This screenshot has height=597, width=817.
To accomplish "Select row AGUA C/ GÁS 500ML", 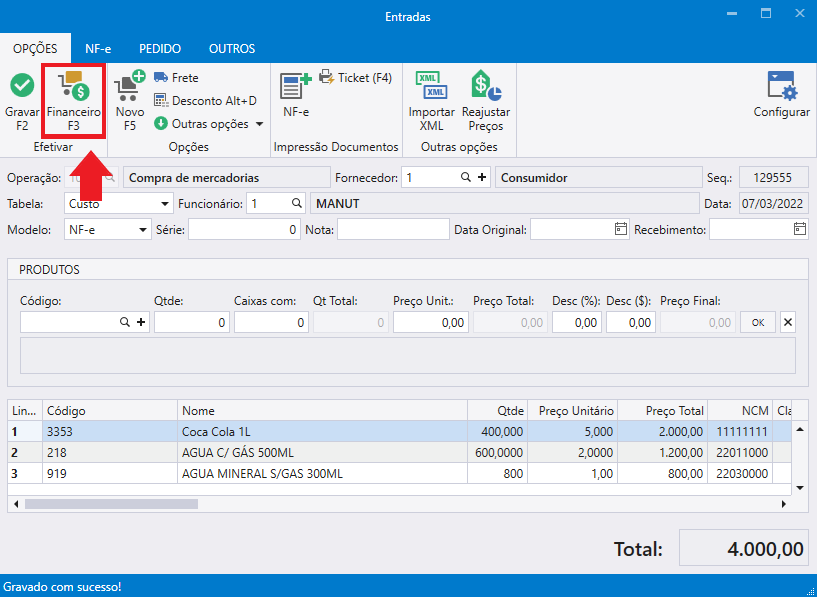I will click(400, 453).
